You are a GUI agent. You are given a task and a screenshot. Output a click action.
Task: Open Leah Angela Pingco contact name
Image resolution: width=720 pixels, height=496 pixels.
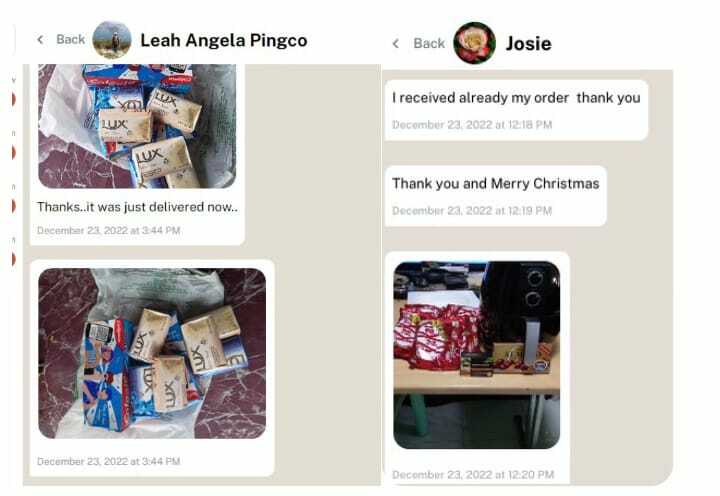click(224, 40)
